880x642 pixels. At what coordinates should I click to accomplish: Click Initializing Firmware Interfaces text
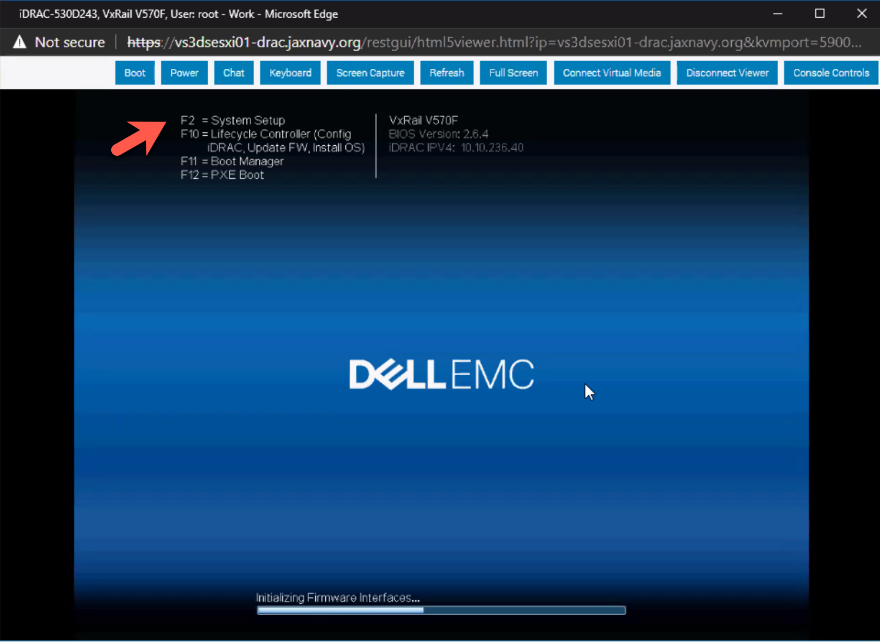click(338, 598)
